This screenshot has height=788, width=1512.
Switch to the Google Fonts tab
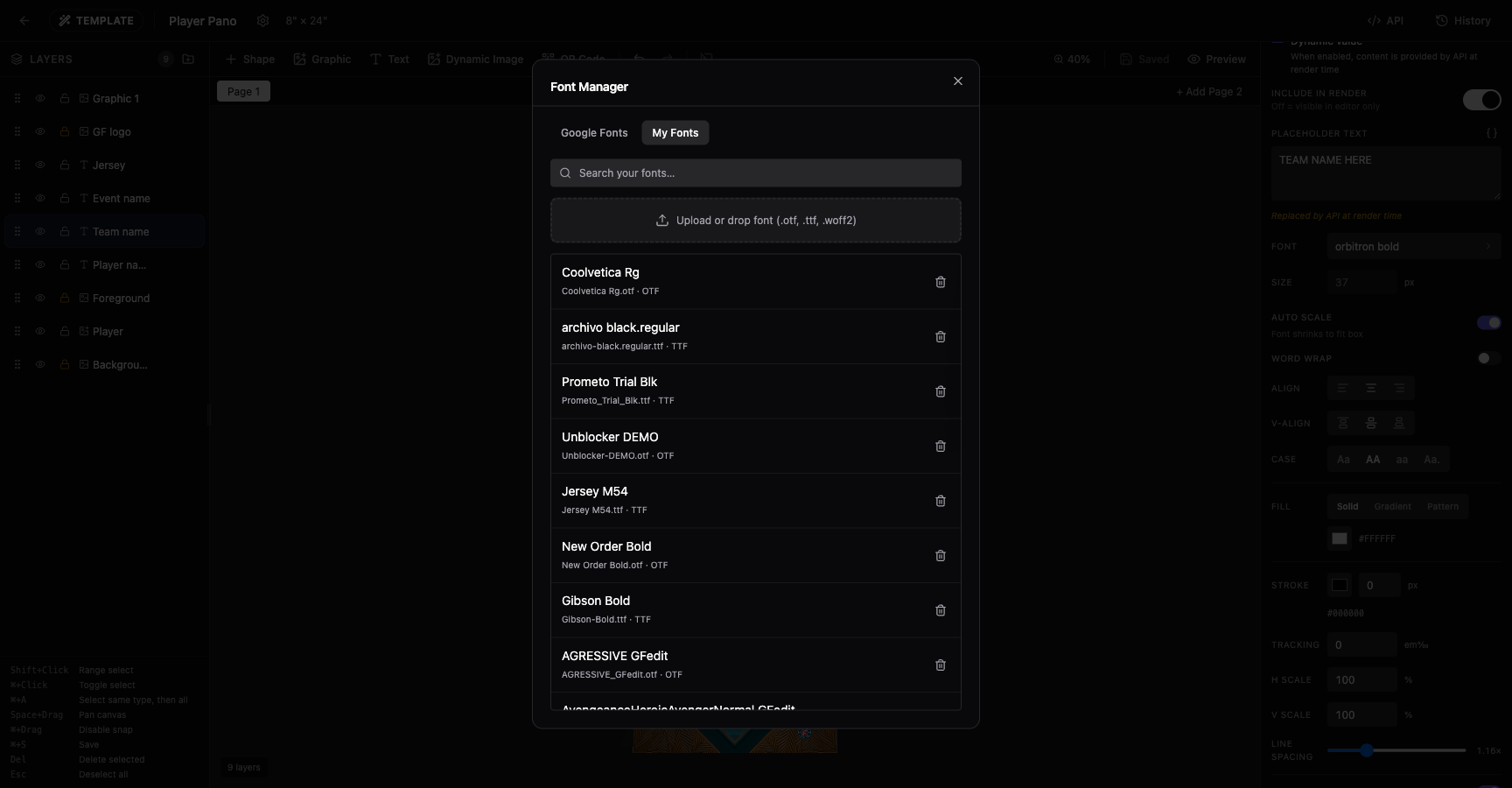tap(594, 133)
